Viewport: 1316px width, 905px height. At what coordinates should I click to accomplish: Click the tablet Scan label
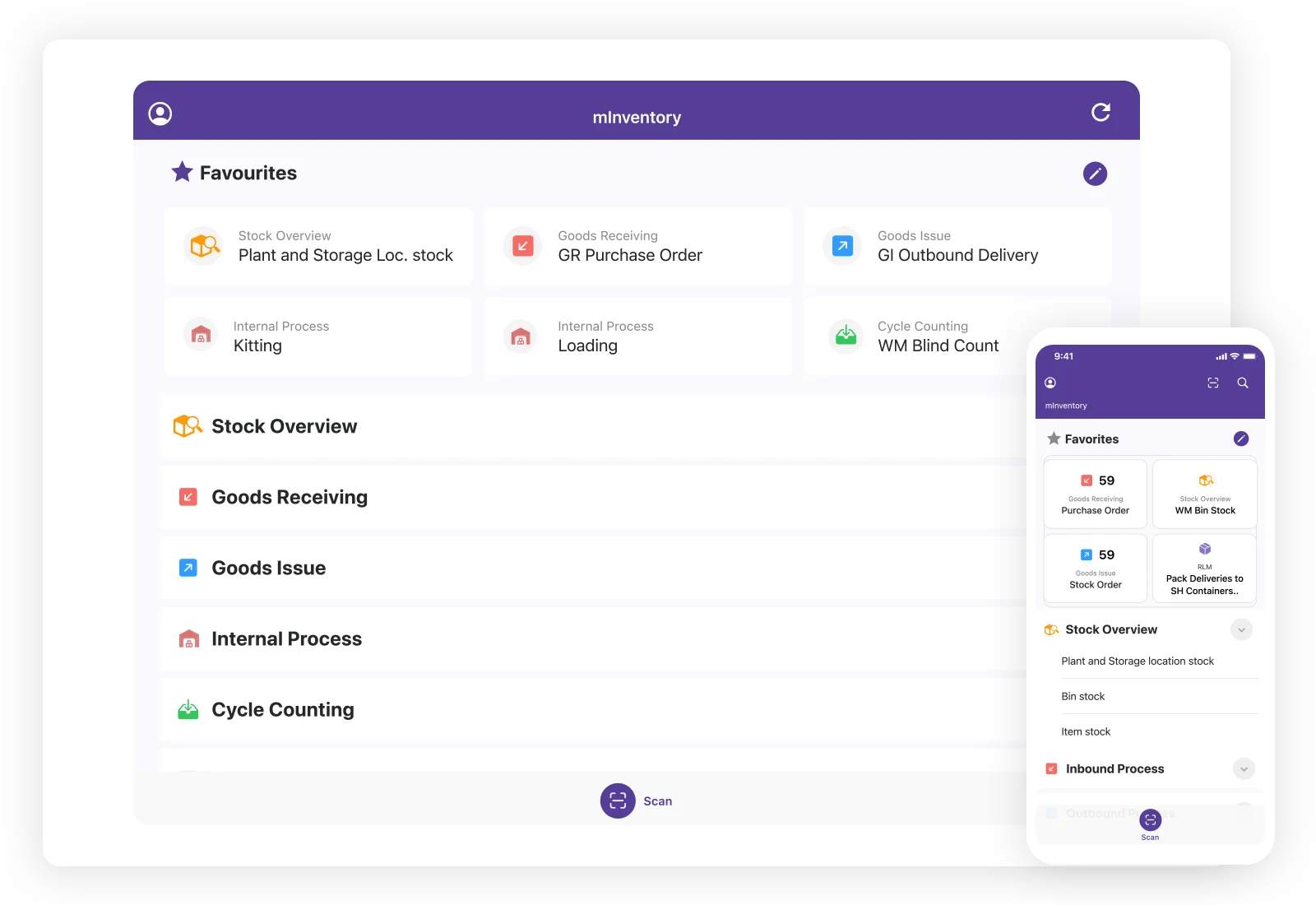coord(657,801)
